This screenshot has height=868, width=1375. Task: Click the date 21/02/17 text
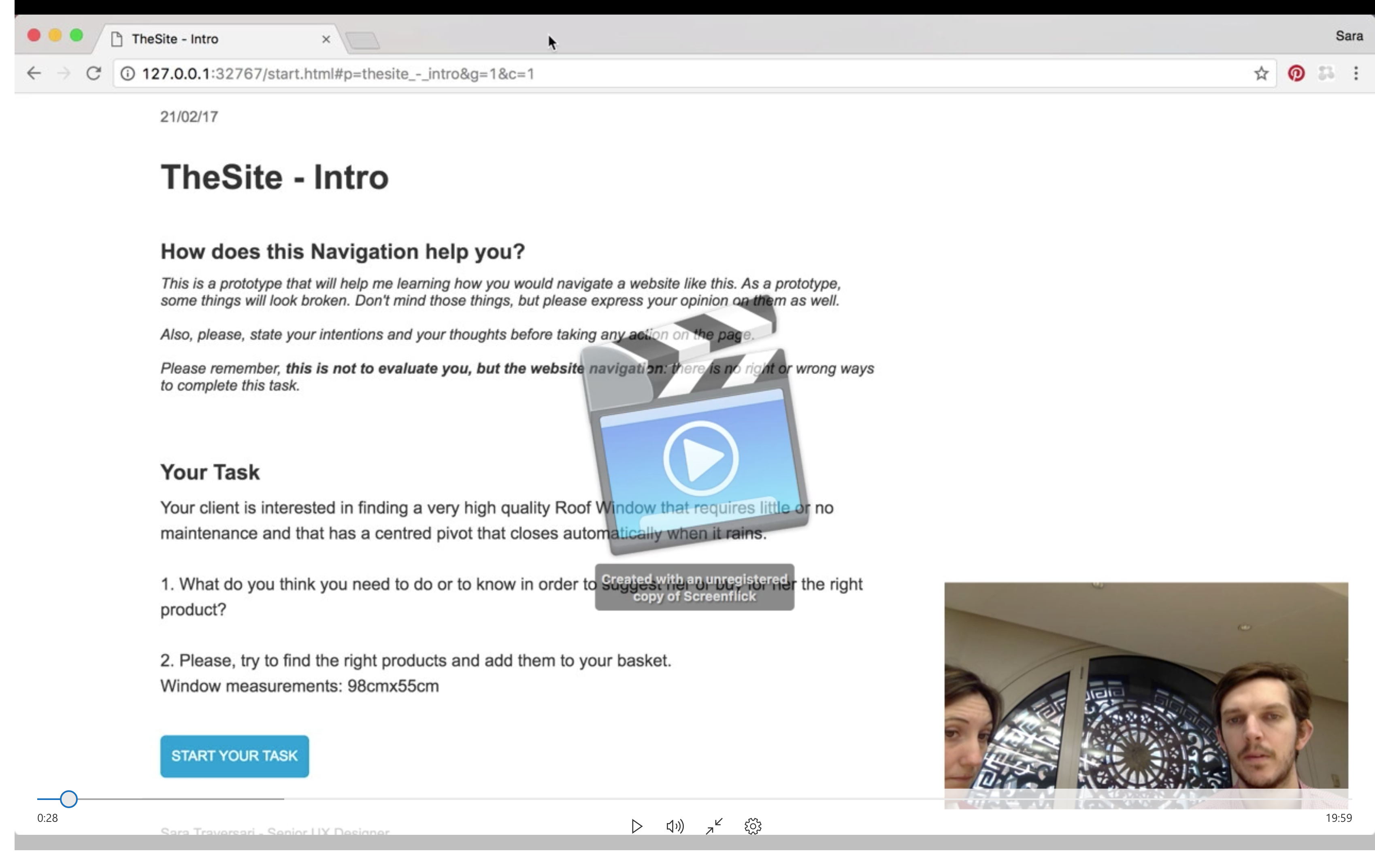click(x=189, y=117)
